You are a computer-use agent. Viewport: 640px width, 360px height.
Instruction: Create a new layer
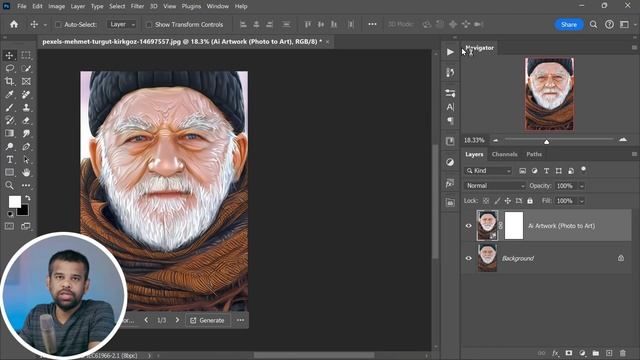pos(609,353)
